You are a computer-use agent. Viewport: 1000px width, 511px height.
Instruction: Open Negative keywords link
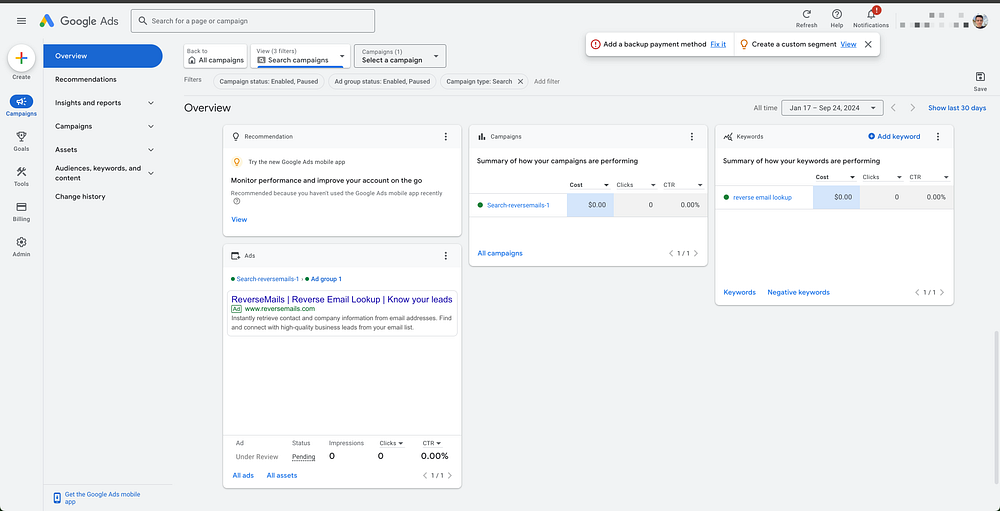(798, 292)
